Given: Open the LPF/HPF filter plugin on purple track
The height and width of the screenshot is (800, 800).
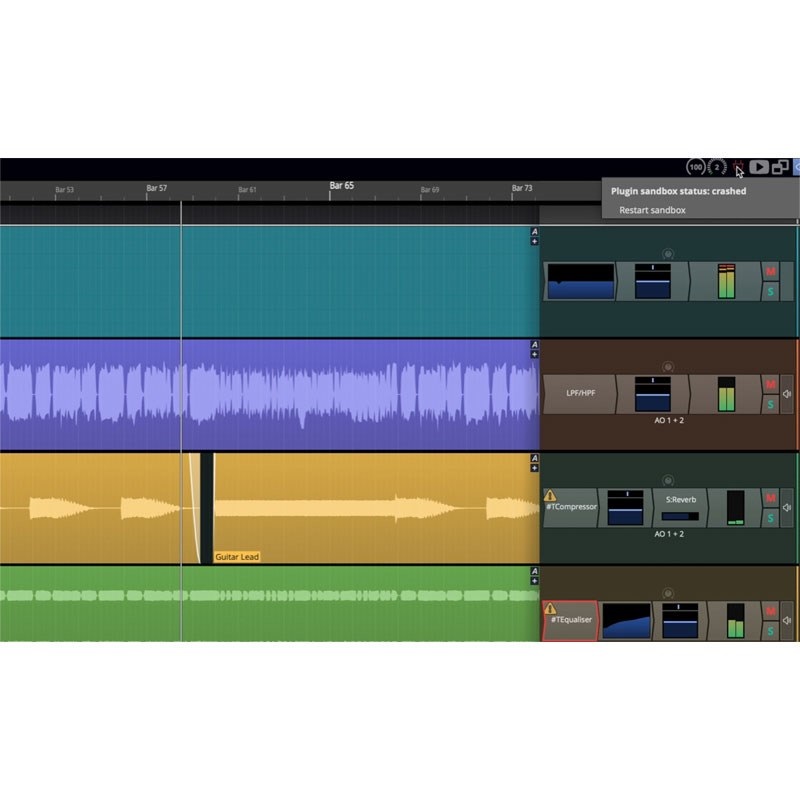Looking at the screenshot, I should coord(580,393).
